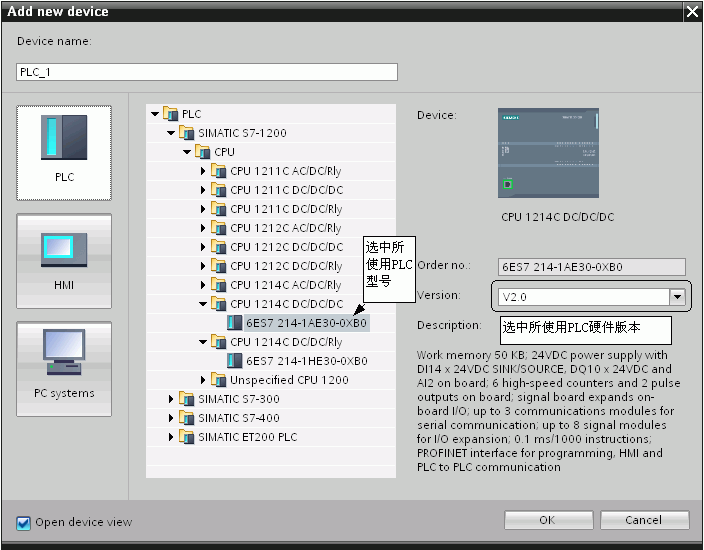Image resolution: width=704 pixels, height=550 pixels.
Task: Click the SIMATIC S7-300 folder icon
Action: click(186, 399)
